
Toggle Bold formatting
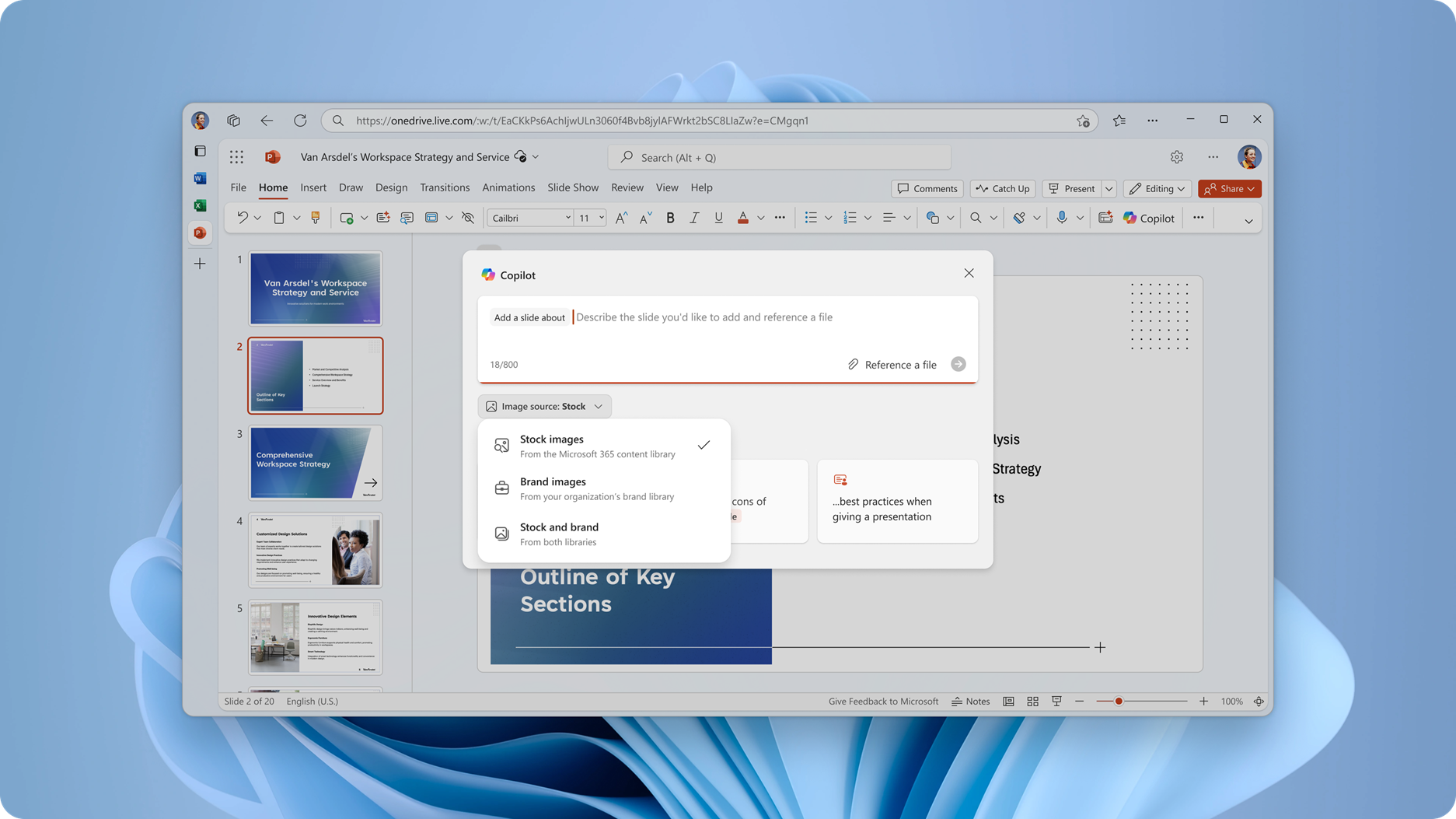(x=670, y=219)
